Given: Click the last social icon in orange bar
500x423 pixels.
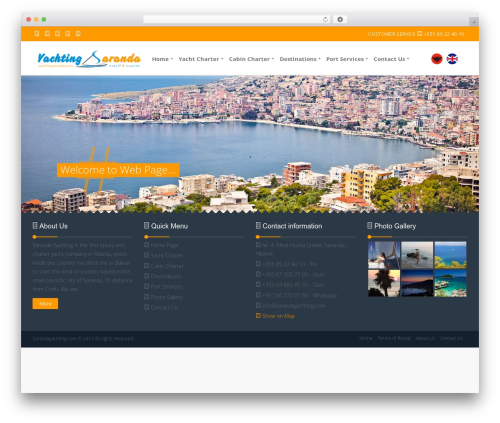Looking at the screenshot, I should pos(78,33).
